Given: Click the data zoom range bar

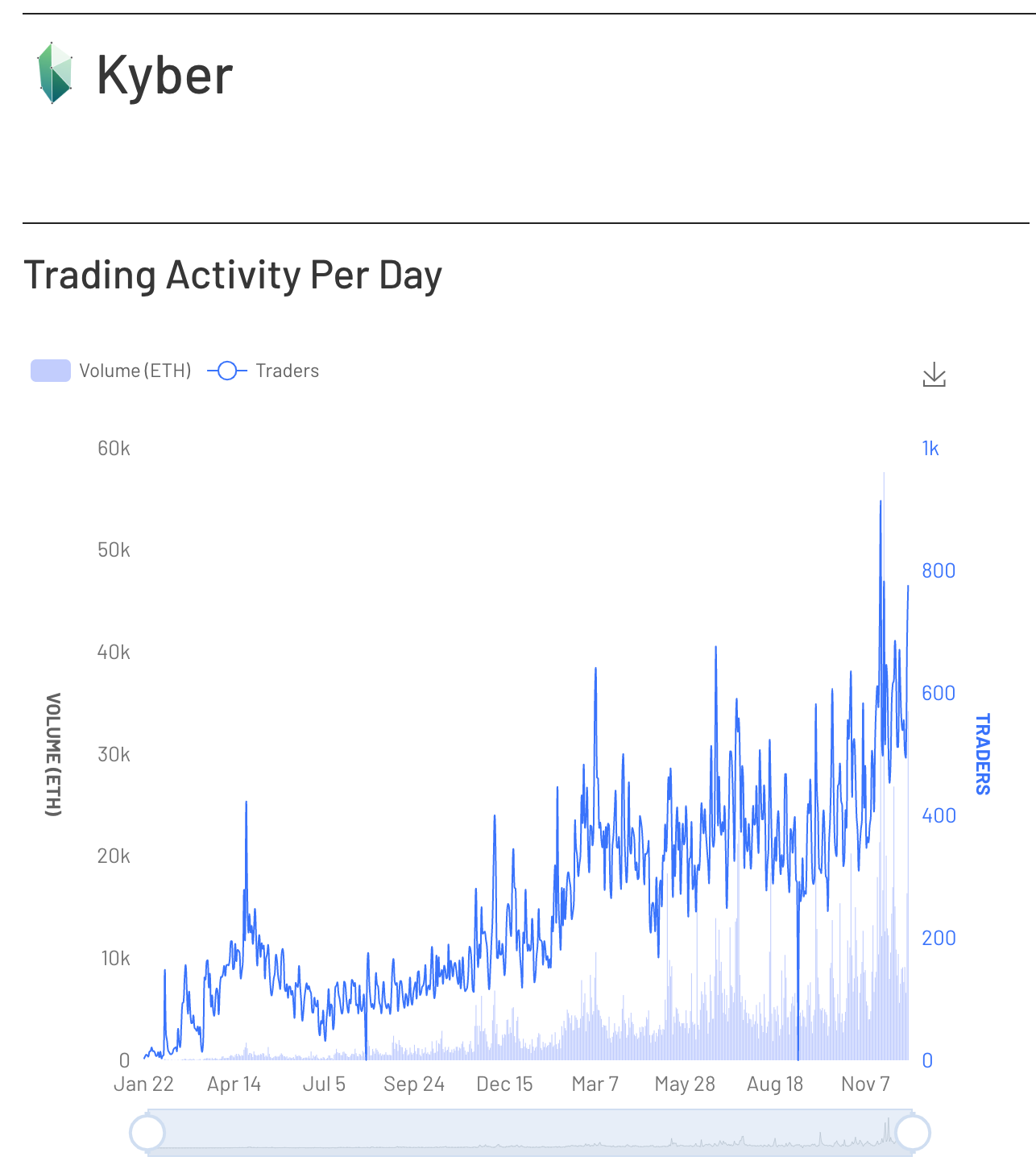Looking at the screenshot, I should [530, 1132].
